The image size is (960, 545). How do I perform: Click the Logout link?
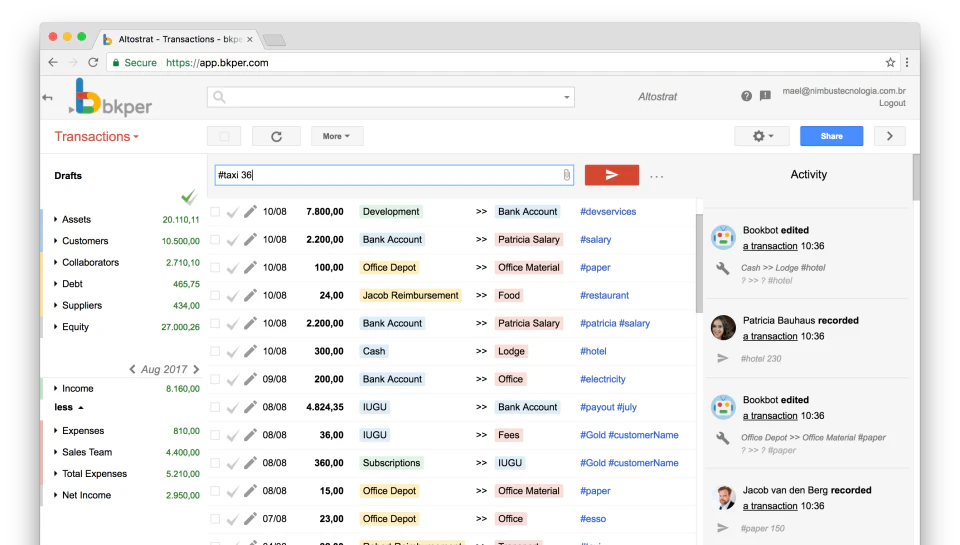point(892,103)
